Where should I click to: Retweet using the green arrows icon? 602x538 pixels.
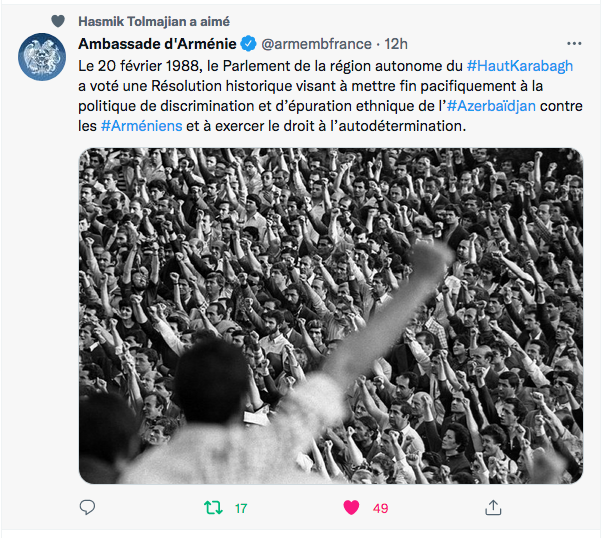pos(213,508)
